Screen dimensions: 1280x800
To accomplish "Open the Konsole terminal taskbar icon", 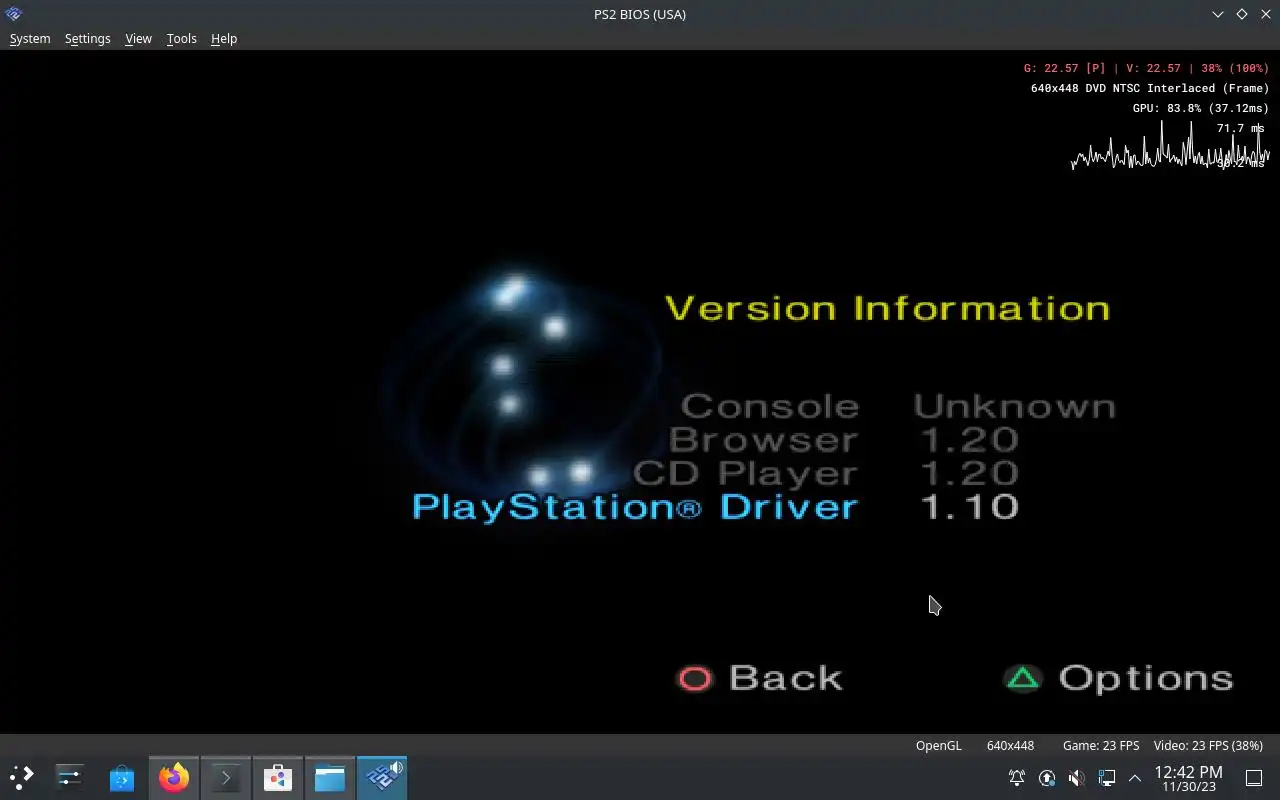I will (x=226, y=777).
